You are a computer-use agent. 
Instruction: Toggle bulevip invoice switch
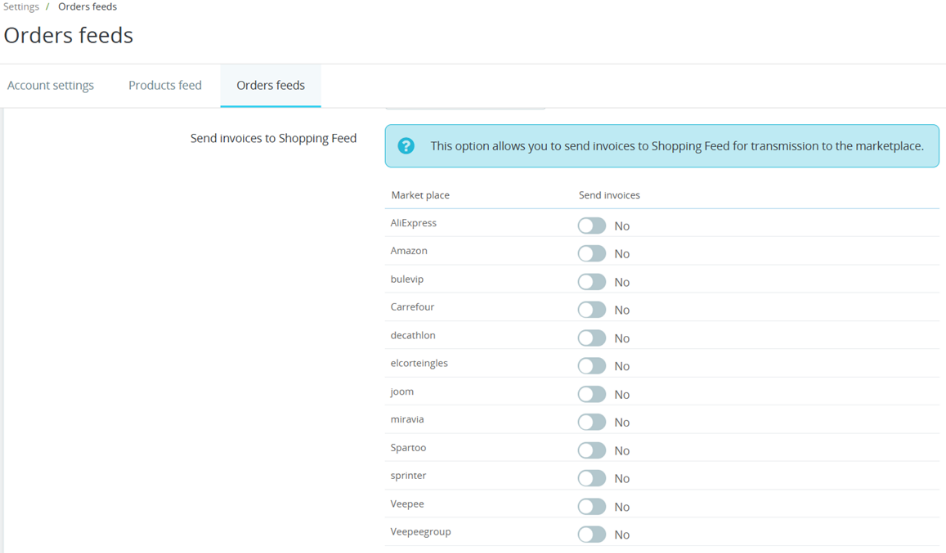(591, 282)
